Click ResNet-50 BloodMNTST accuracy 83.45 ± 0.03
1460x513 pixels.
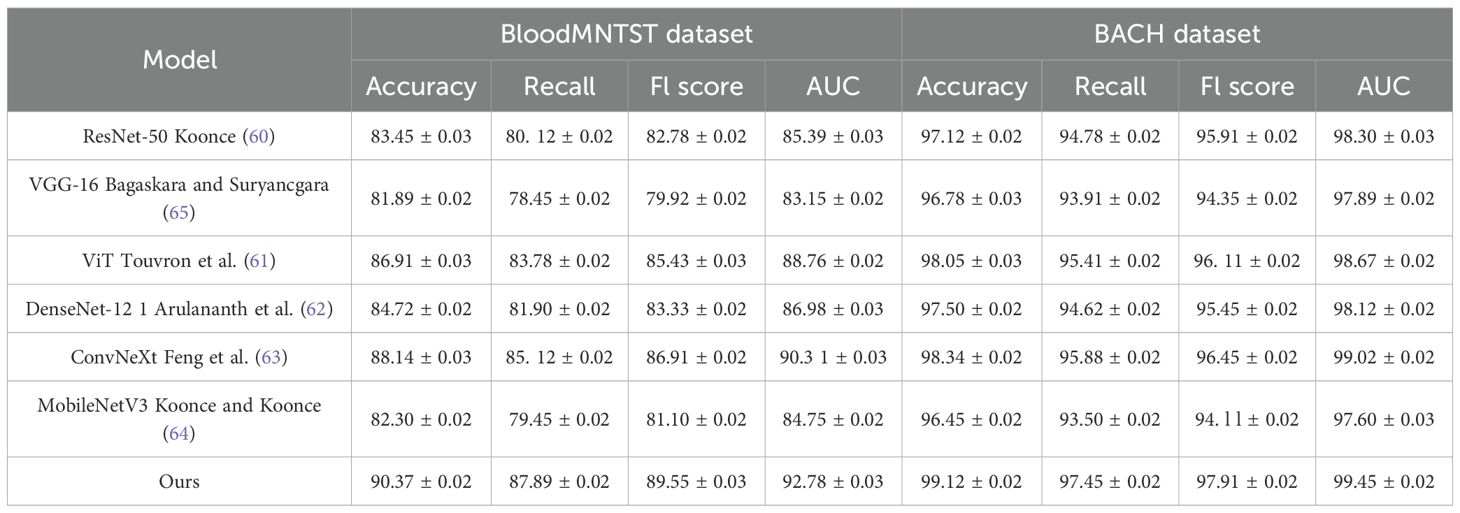tap(421, 137)
